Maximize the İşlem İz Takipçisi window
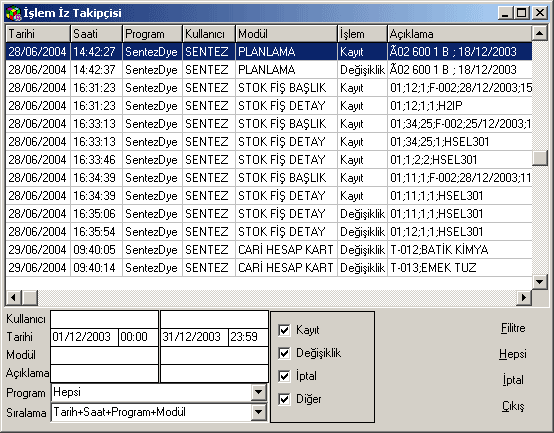Screen dimensions: 554x433 tap(522, 13)
